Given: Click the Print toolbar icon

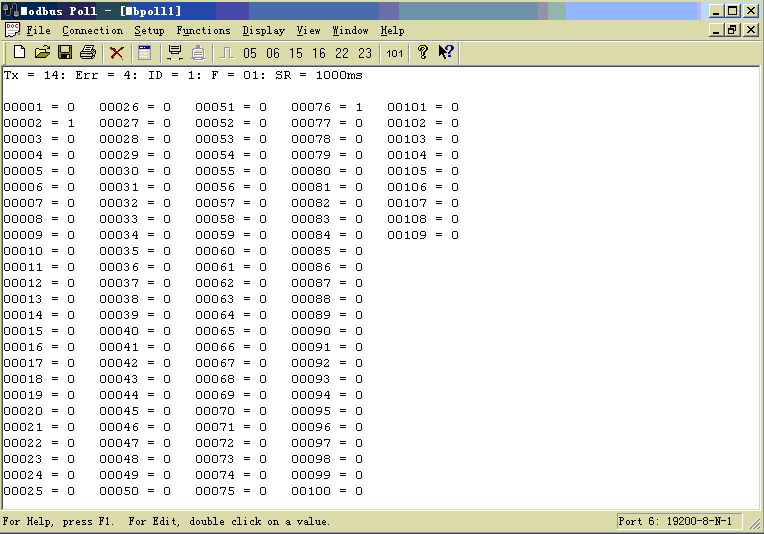Looking at the screenshot, I should [x=88, y=53].
